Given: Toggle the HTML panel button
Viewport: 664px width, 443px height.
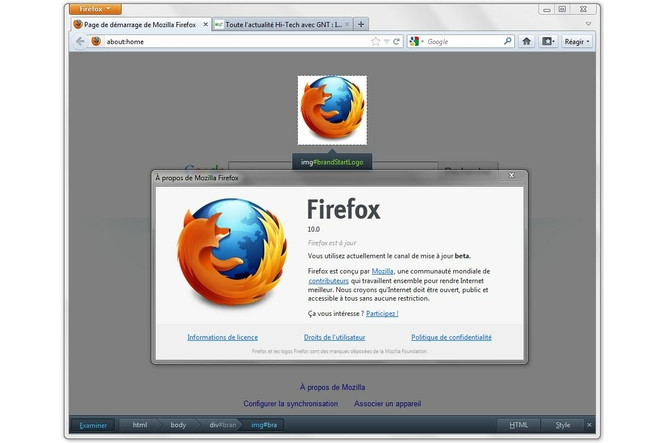Looking at the screenshot, I should pyautogui.click(x=518, y=425).
